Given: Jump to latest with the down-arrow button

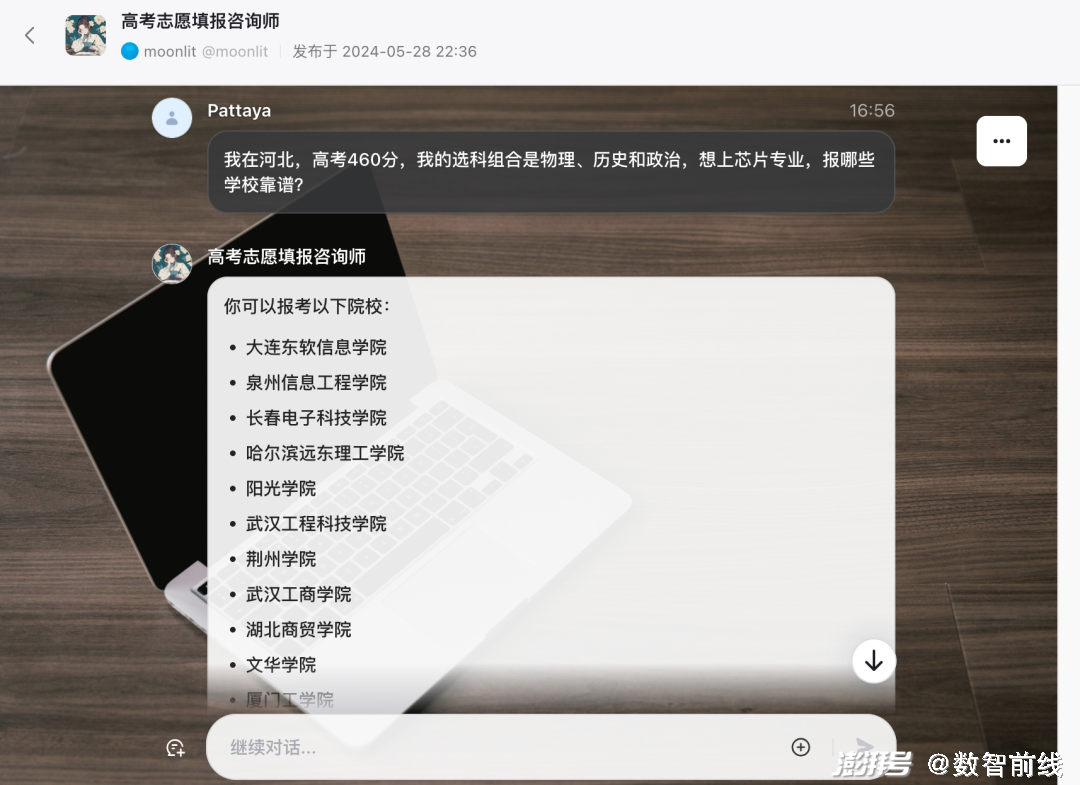Looking at the screenshot, I should (873, 661).
